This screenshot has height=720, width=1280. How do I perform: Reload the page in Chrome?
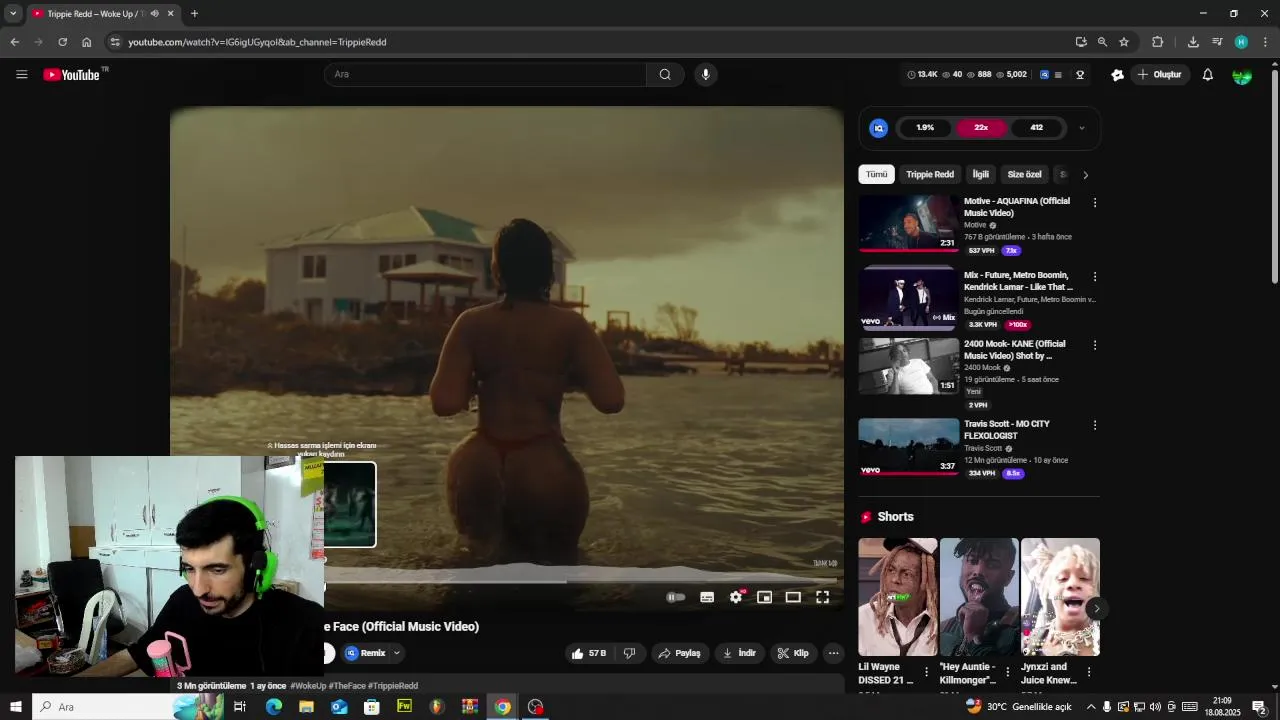point(62,42)
